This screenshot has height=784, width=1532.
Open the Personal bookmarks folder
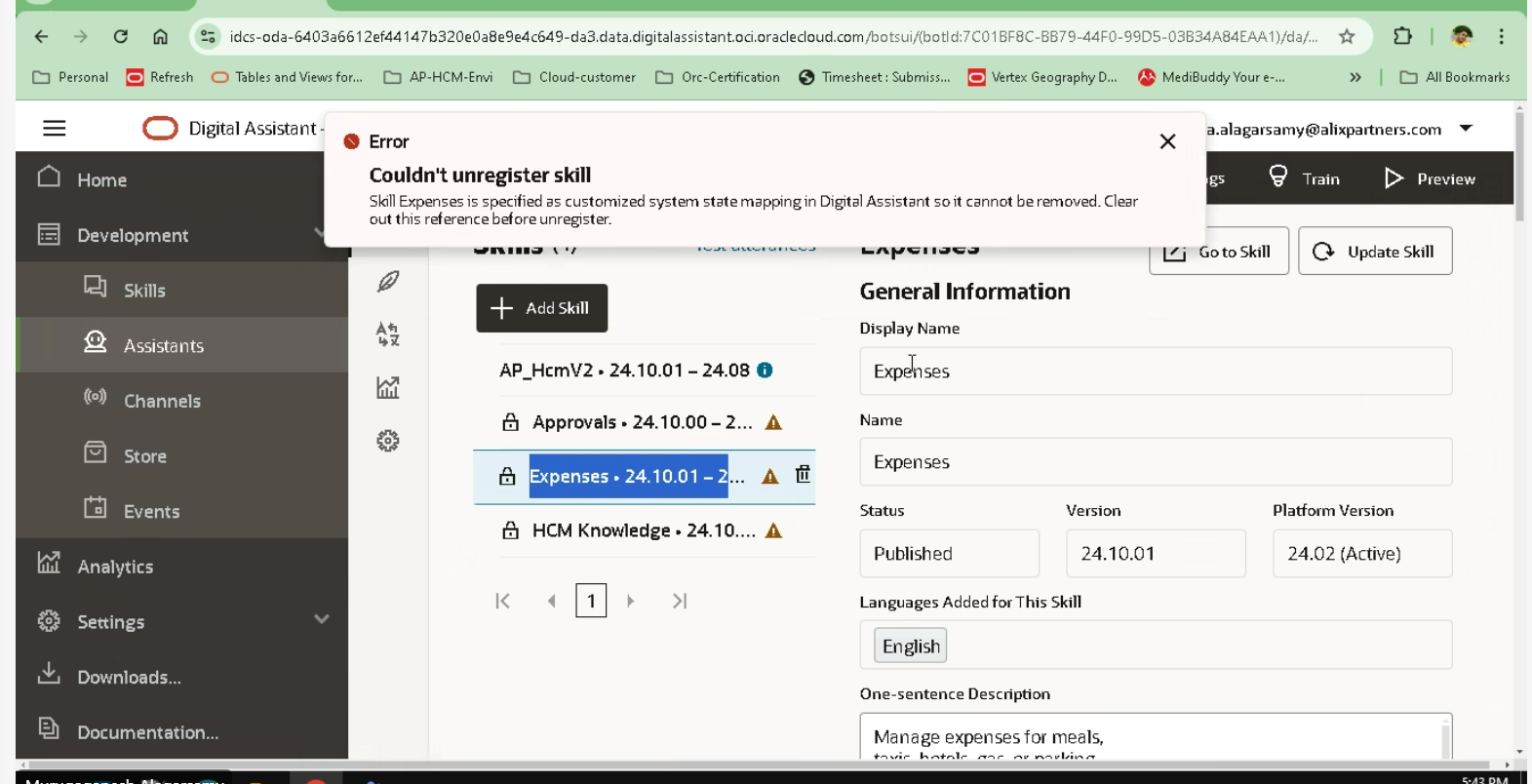click(x=70, y=77)
